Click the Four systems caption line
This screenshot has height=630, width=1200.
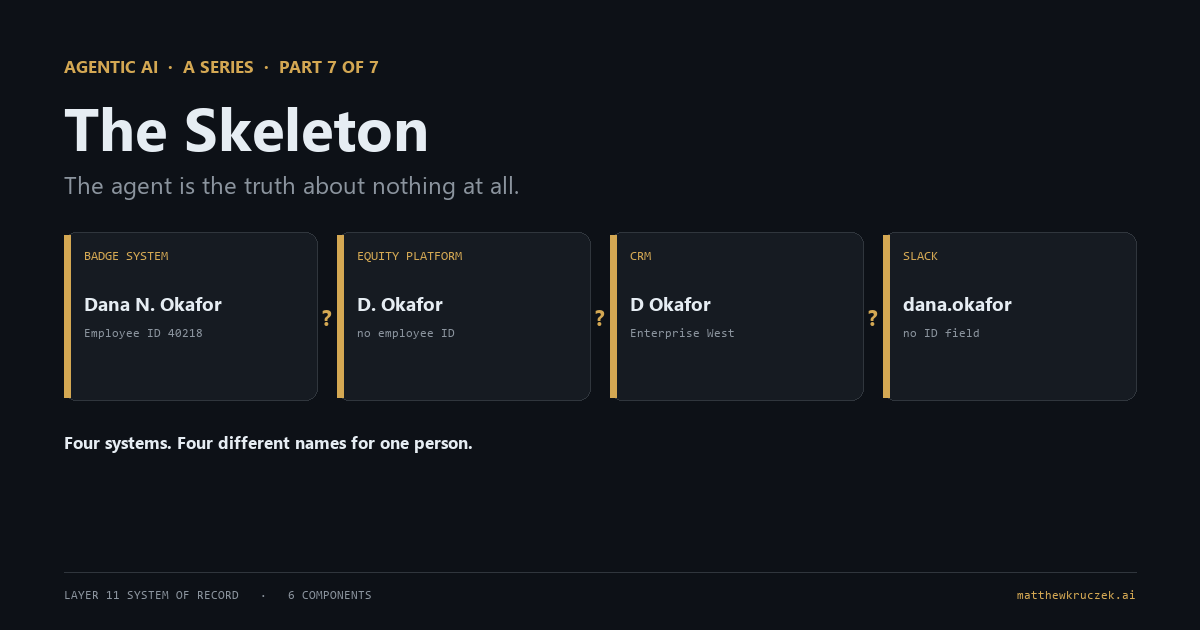pos(268,443)
